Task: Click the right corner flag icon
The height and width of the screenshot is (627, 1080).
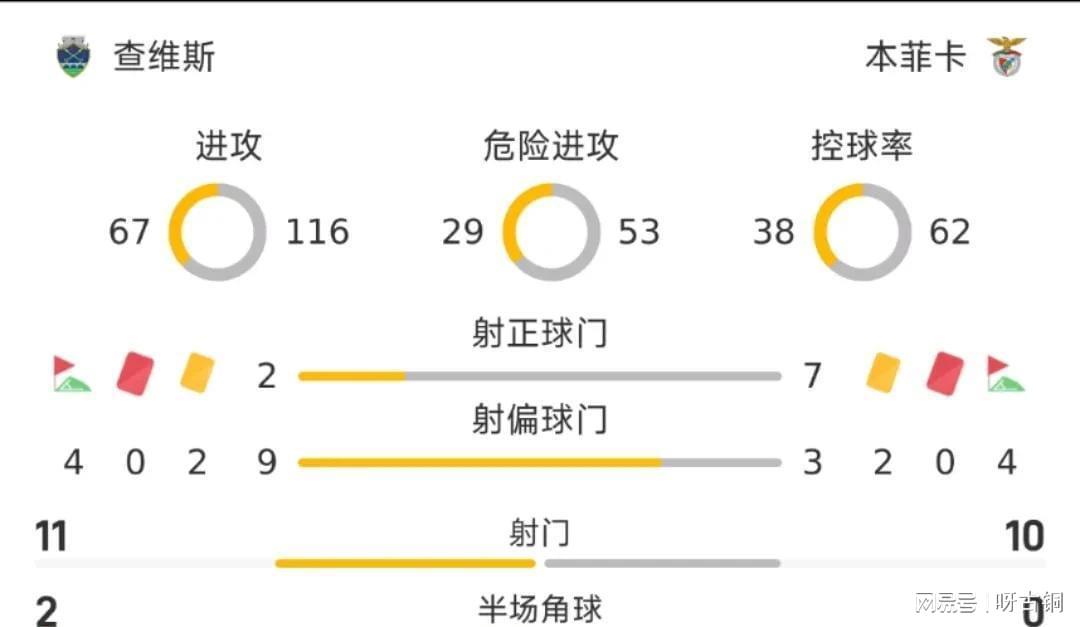Action: 1006,374
